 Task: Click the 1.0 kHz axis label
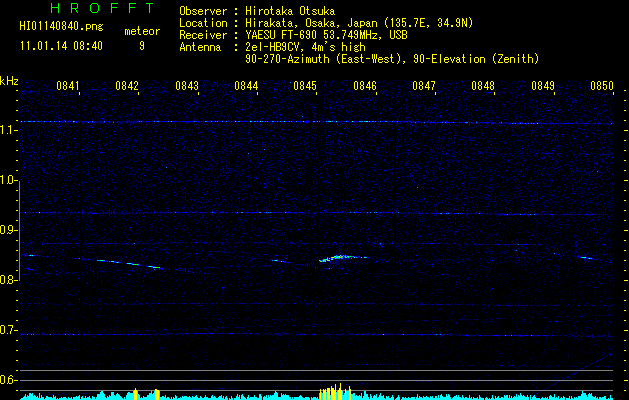coord(8,180)
